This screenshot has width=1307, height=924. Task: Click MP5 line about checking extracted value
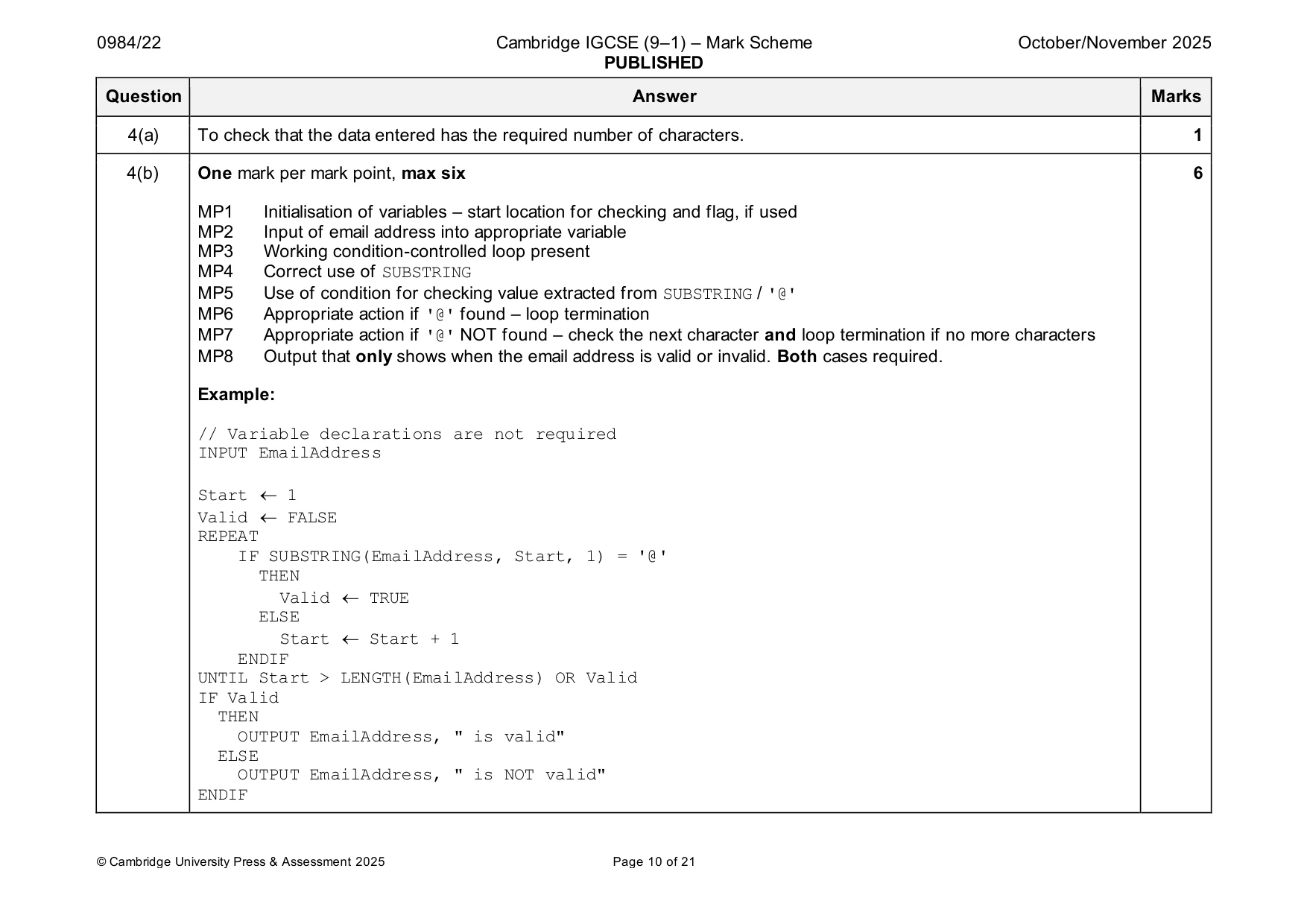click(497, 294)
